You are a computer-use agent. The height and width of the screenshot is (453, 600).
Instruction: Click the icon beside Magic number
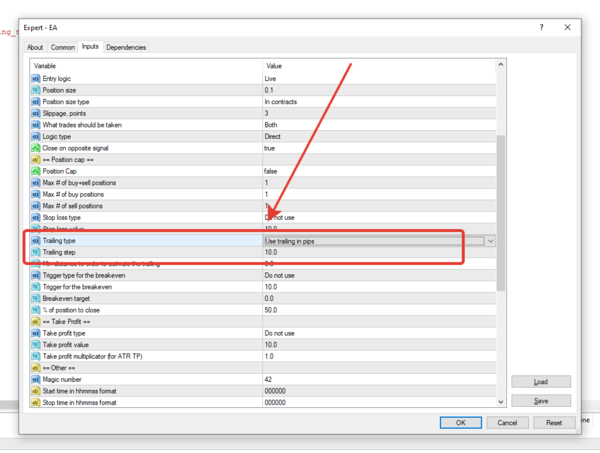click(36, 380)
